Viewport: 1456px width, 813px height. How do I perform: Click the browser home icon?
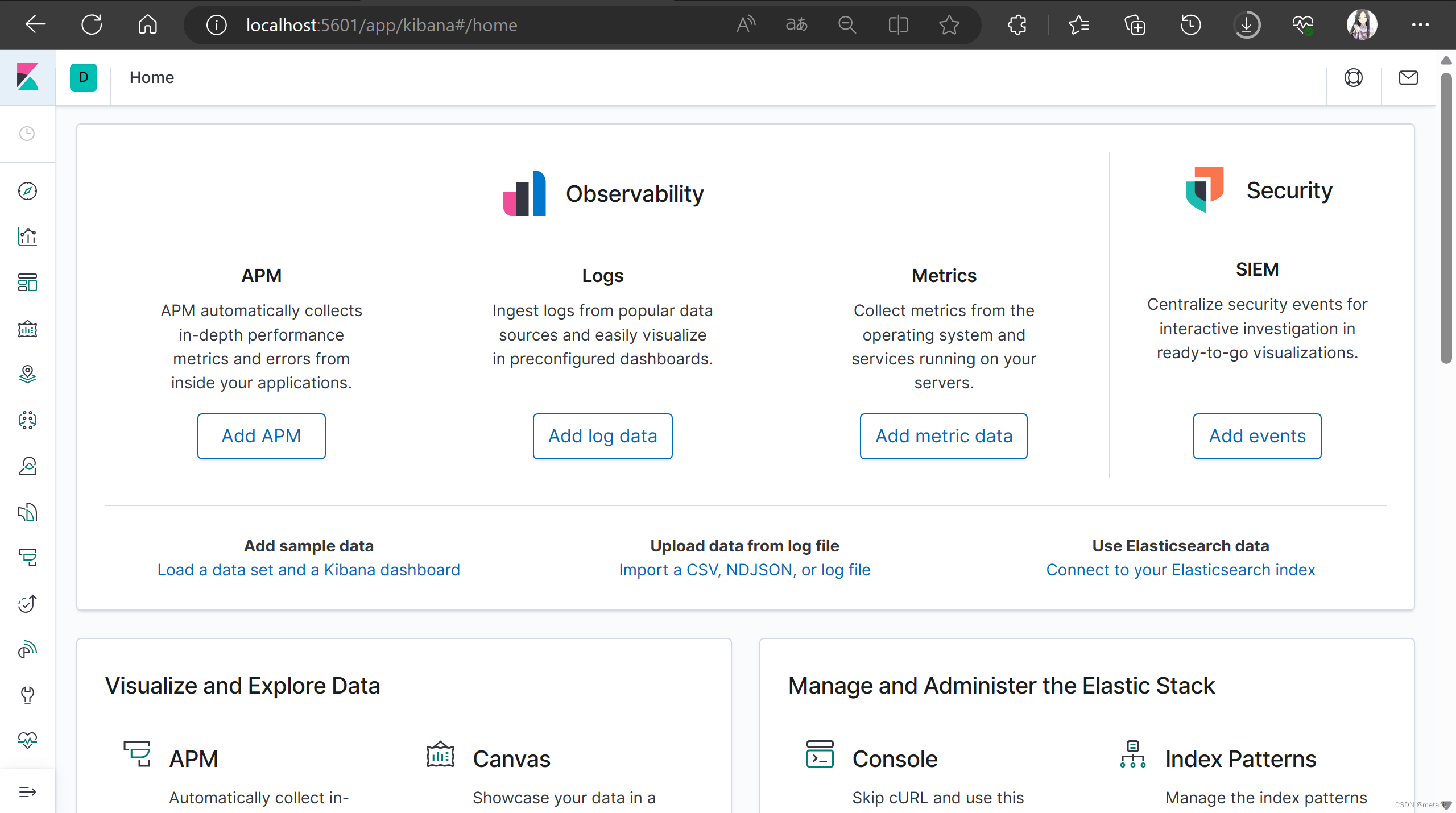point(148,24)
